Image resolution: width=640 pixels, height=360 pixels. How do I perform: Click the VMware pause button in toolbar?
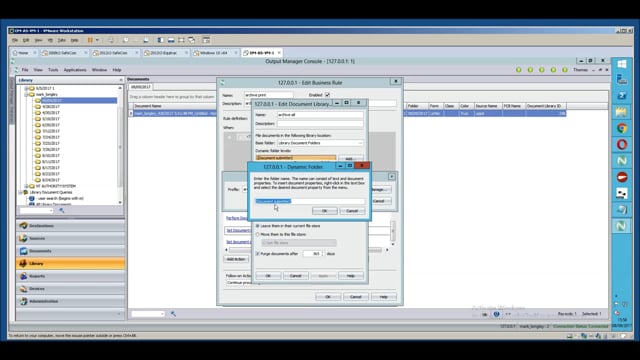[90, 40]
